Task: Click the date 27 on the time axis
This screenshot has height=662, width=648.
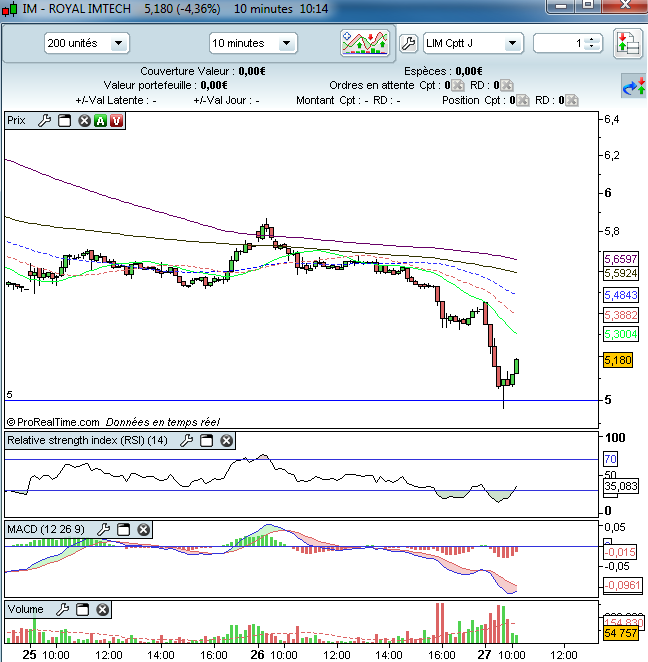Action: (484, 655)
